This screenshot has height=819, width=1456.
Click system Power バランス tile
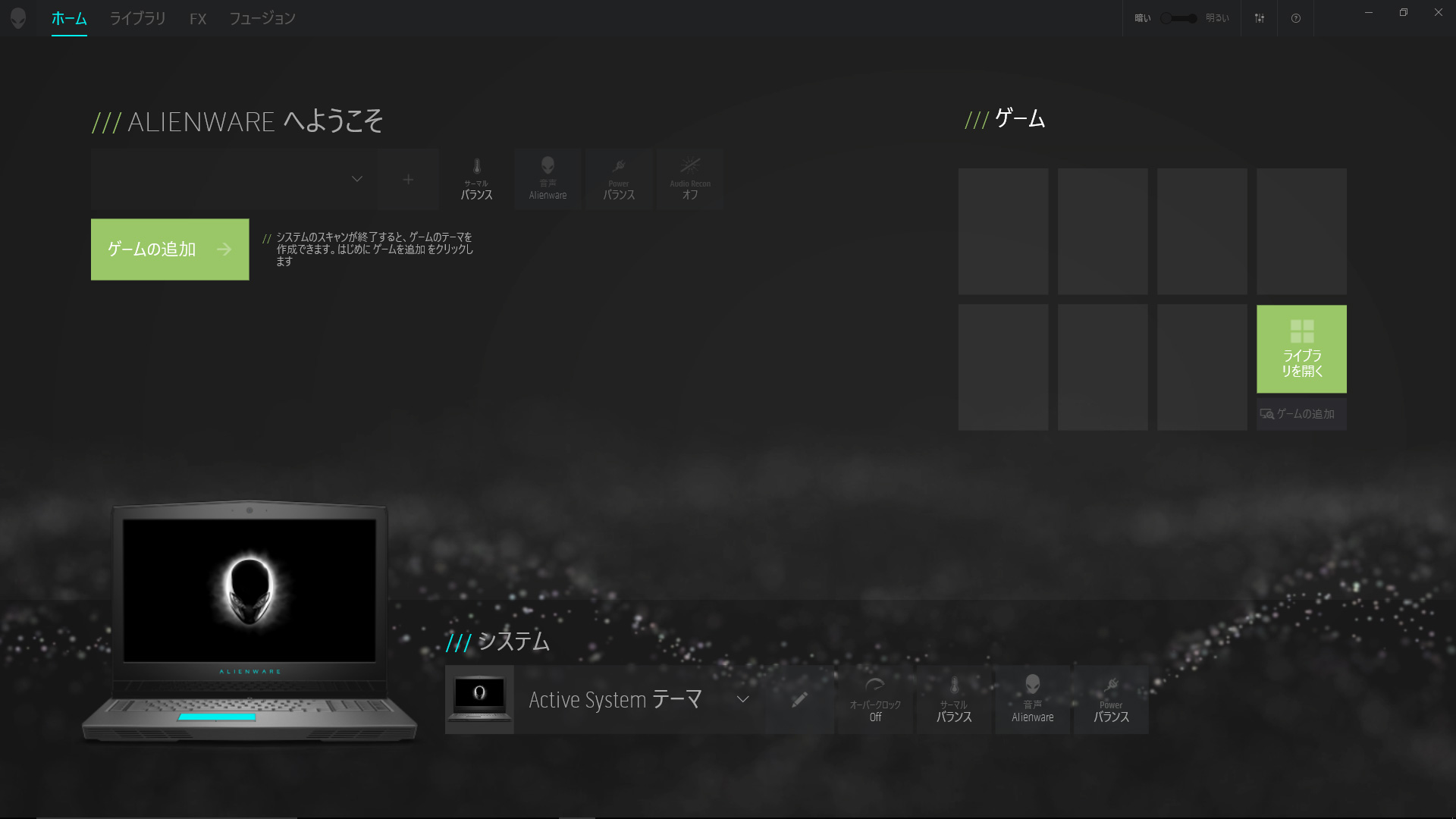pos(1111,699)
